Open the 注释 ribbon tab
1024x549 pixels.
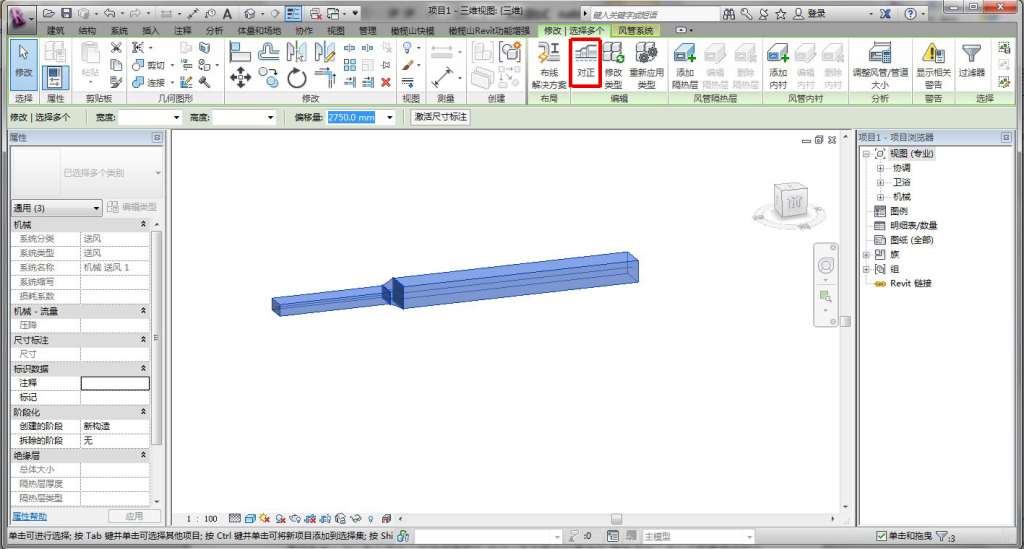point(183,31)
